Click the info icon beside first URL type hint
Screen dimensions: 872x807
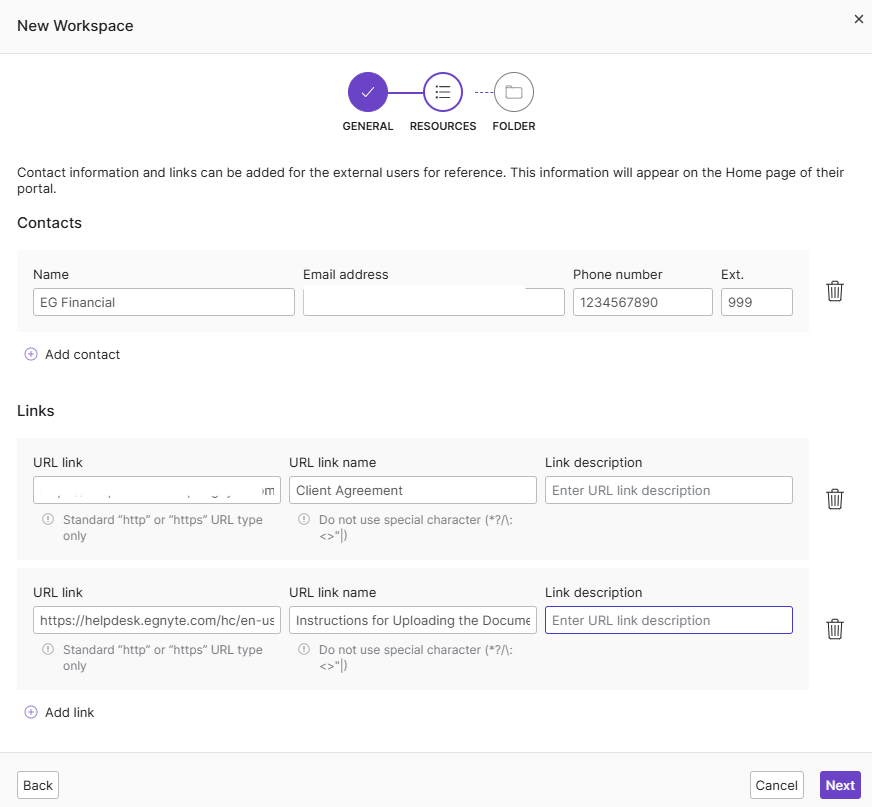(x=48, y=519)
